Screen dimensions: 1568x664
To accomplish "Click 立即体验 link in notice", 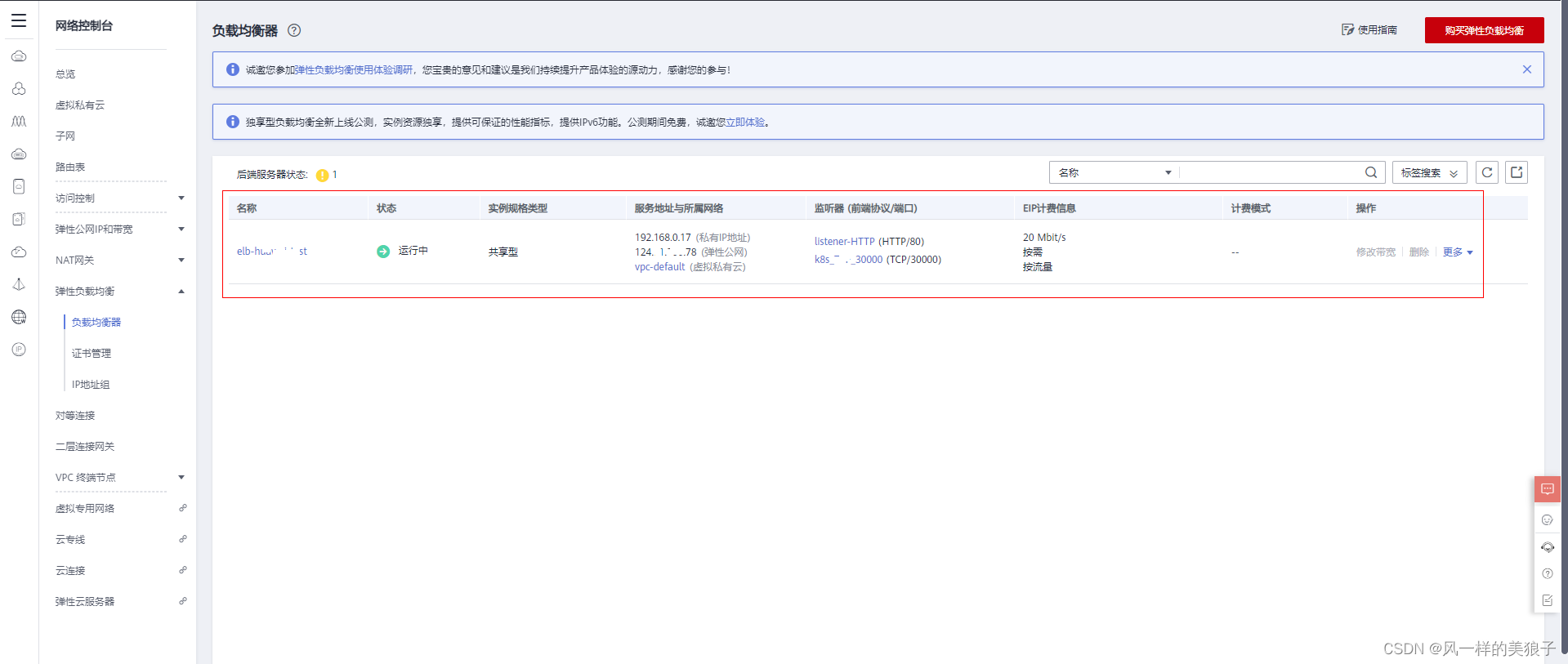I will 745,123.
